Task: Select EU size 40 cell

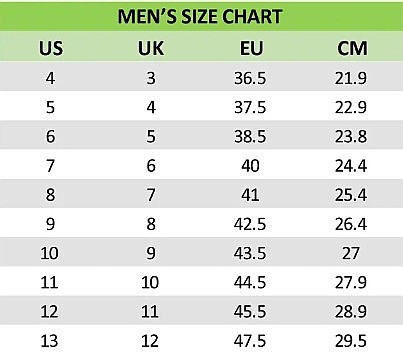Action: click(x=250, y=166)
